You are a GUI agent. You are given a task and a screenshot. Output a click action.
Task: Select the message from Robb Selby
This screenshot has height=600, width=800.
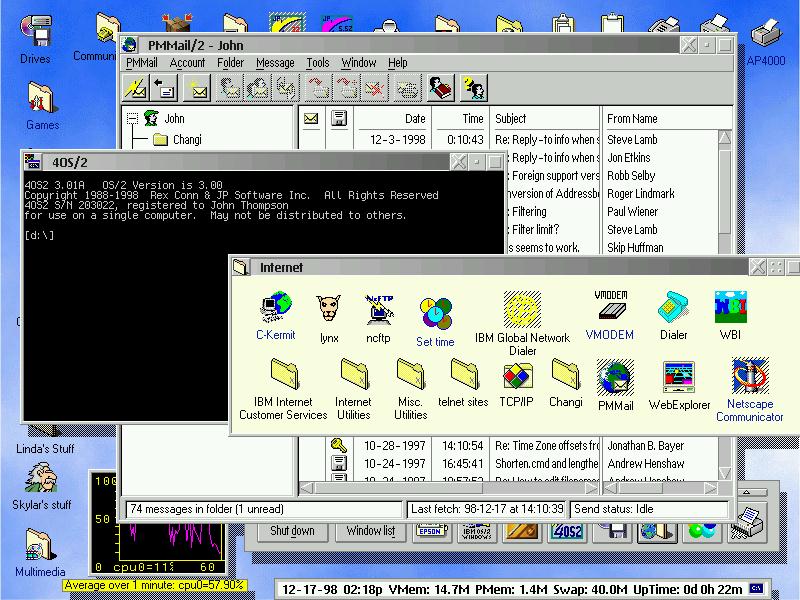tap(631, 176)
